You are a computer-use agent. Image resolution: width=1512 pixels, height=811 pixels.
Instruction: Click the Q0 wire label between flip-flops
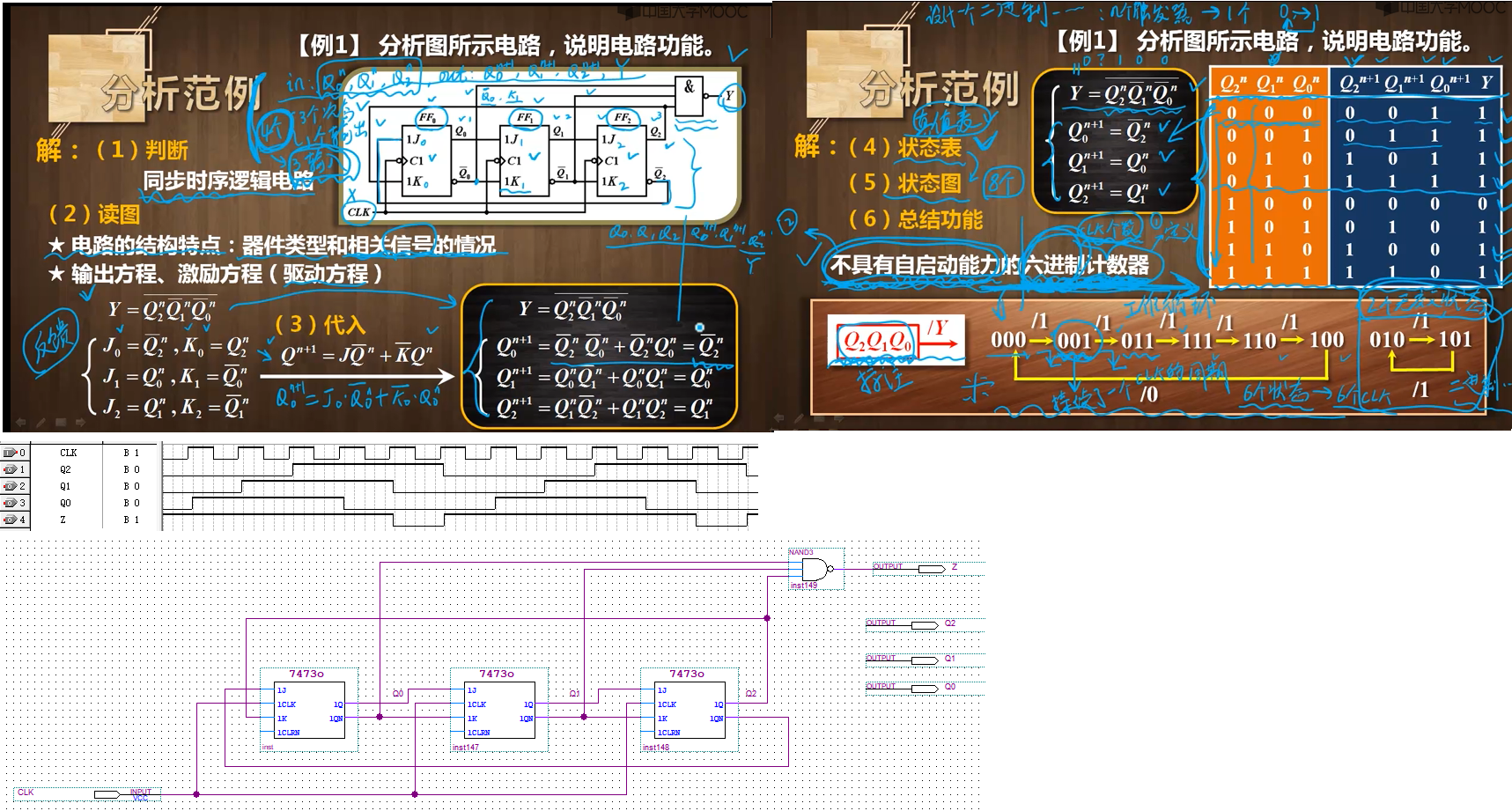pyautogui.click(x=398, y=694)
